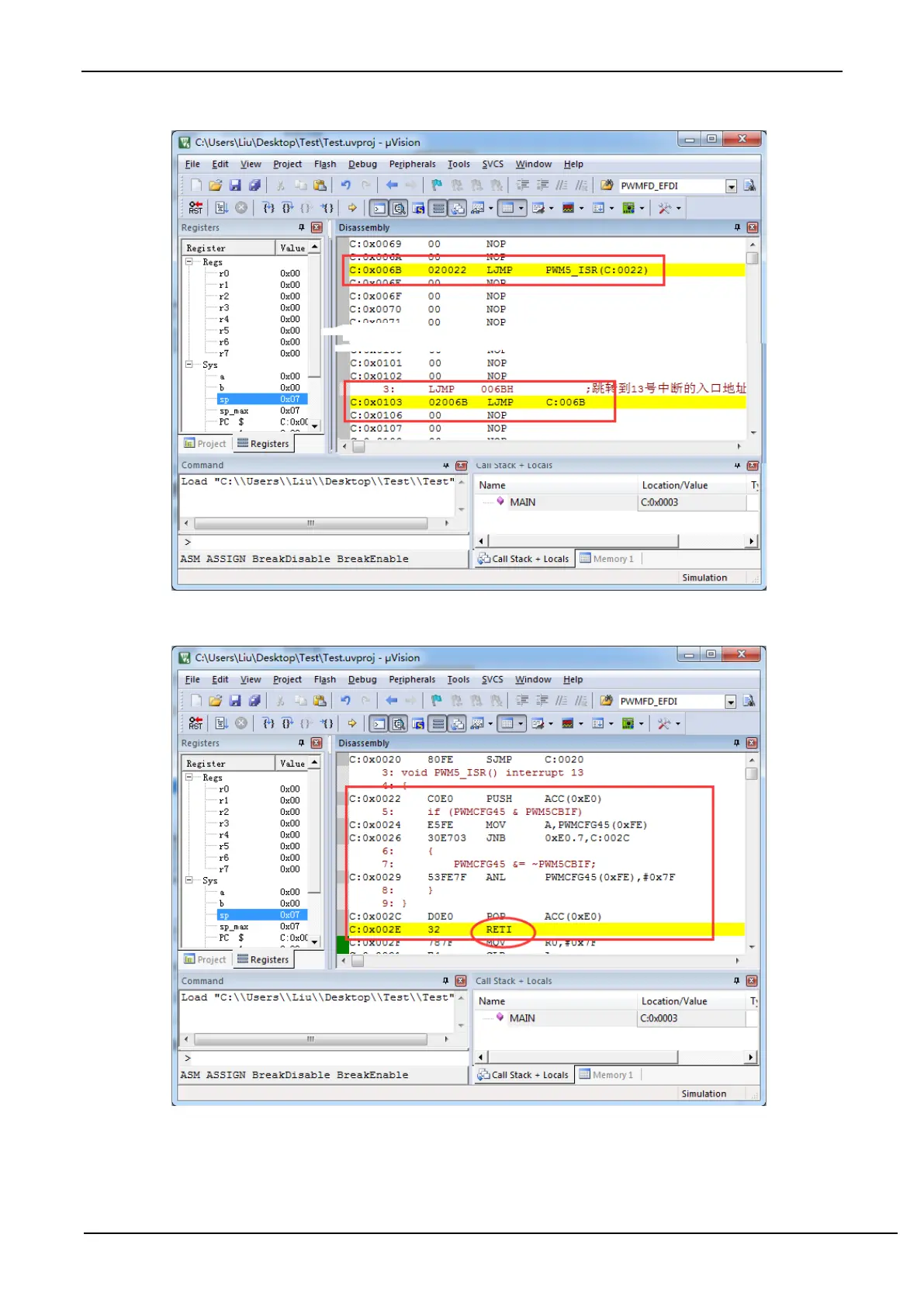Click Save icon in the upper window toolbar
924x1307 pixels.
[x=234, y=185]
